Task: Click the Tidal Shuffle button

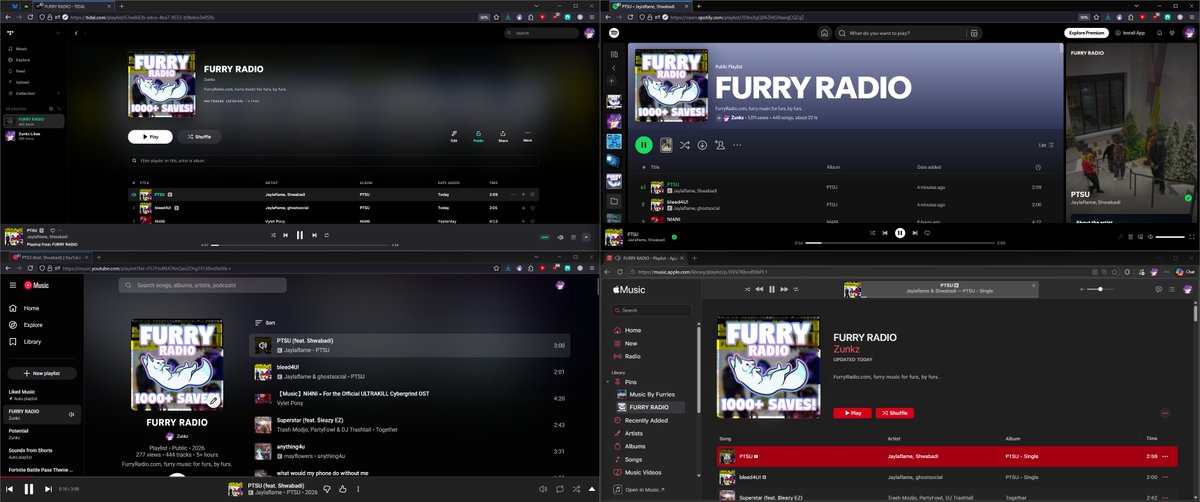Action: coord(200,137)
